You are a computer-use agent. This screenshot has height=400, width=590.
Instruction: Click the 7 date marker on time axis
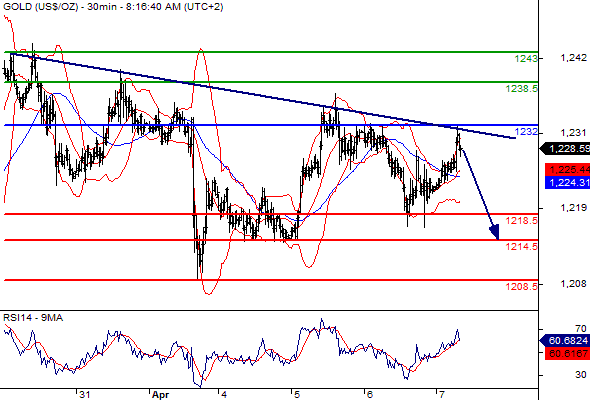click(441, 394)
